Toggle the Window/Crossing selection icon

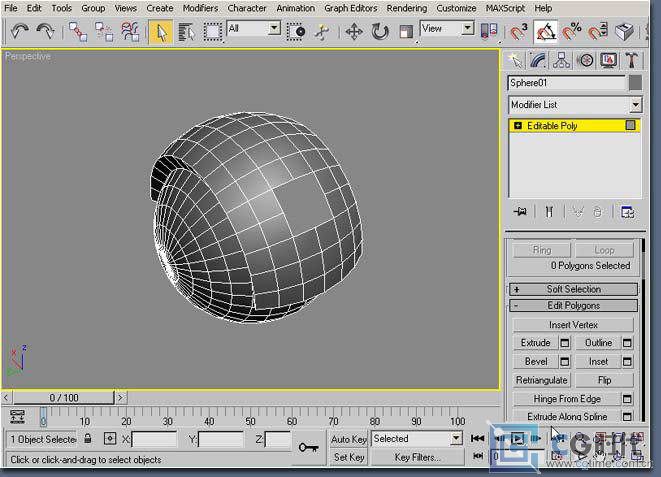click(x=296, y=32)
